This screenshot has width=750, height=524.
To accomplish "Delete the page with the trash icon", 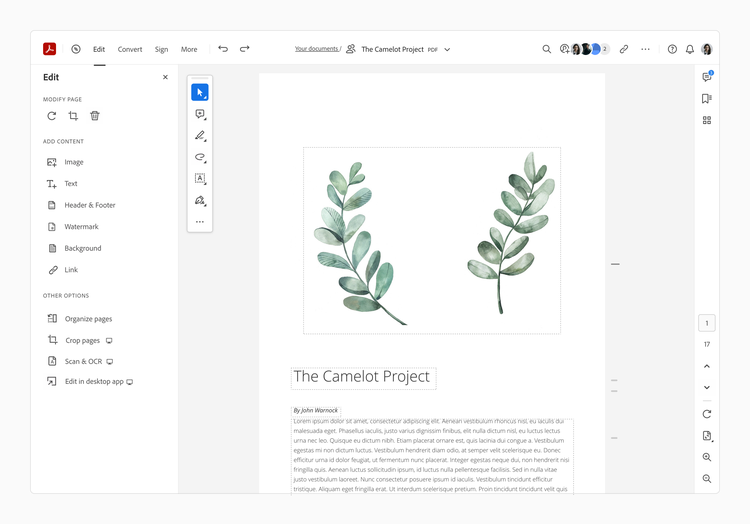I will click(x=95, y=116).
